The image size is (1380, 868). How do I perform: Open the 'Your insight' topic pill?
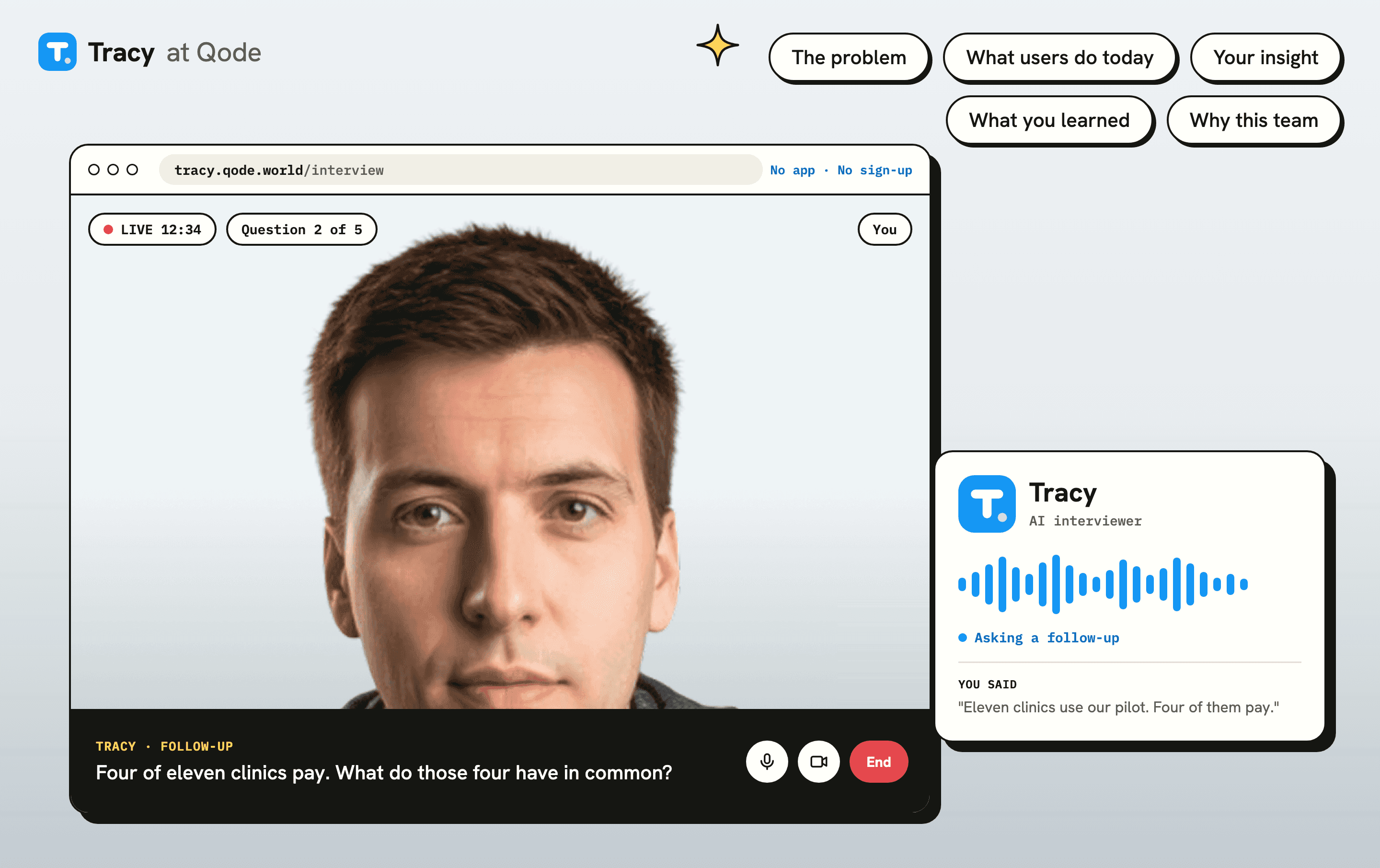tap(1265, 57)
